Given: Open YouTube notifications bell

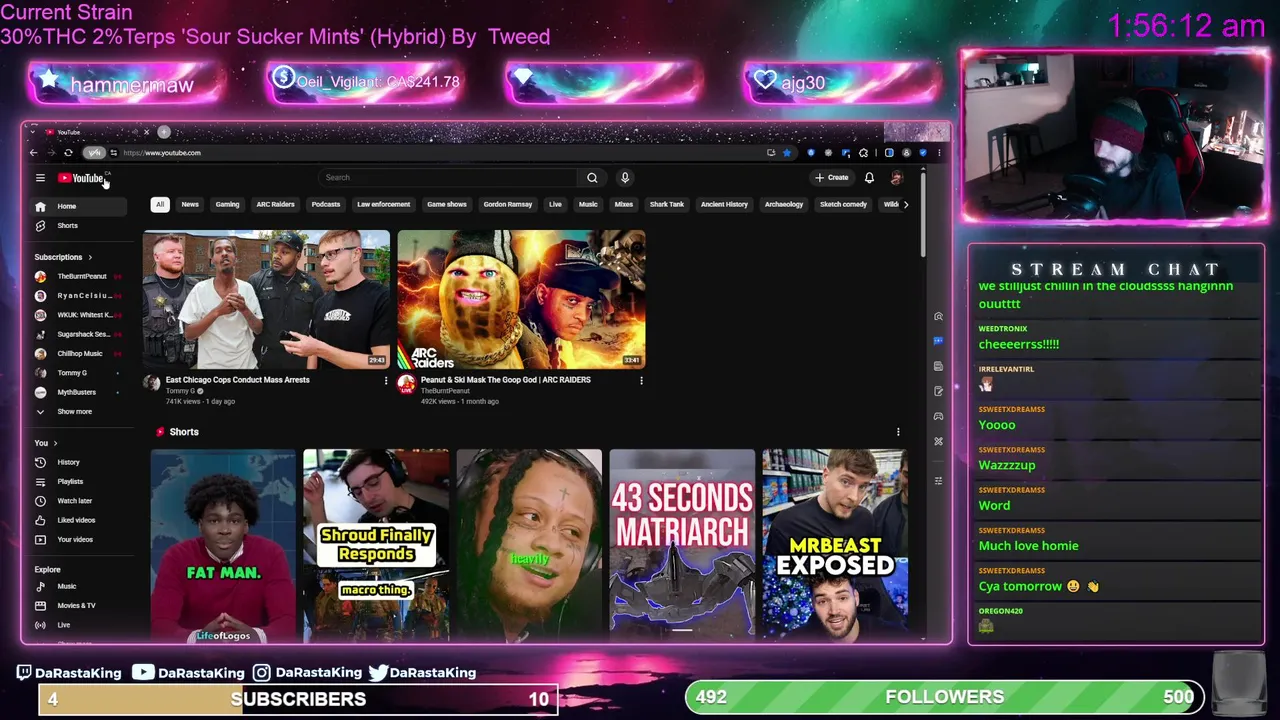Looking at the screenshot, I should tap(869, 178).
